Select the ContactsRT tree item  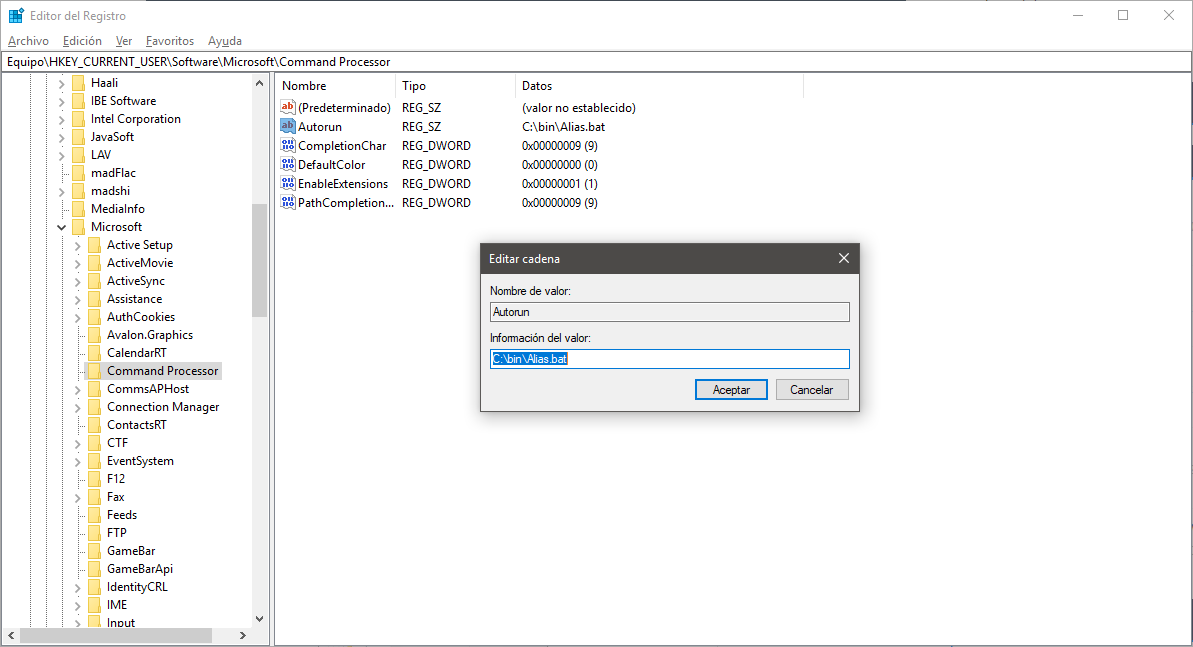(x=137, y=425)
